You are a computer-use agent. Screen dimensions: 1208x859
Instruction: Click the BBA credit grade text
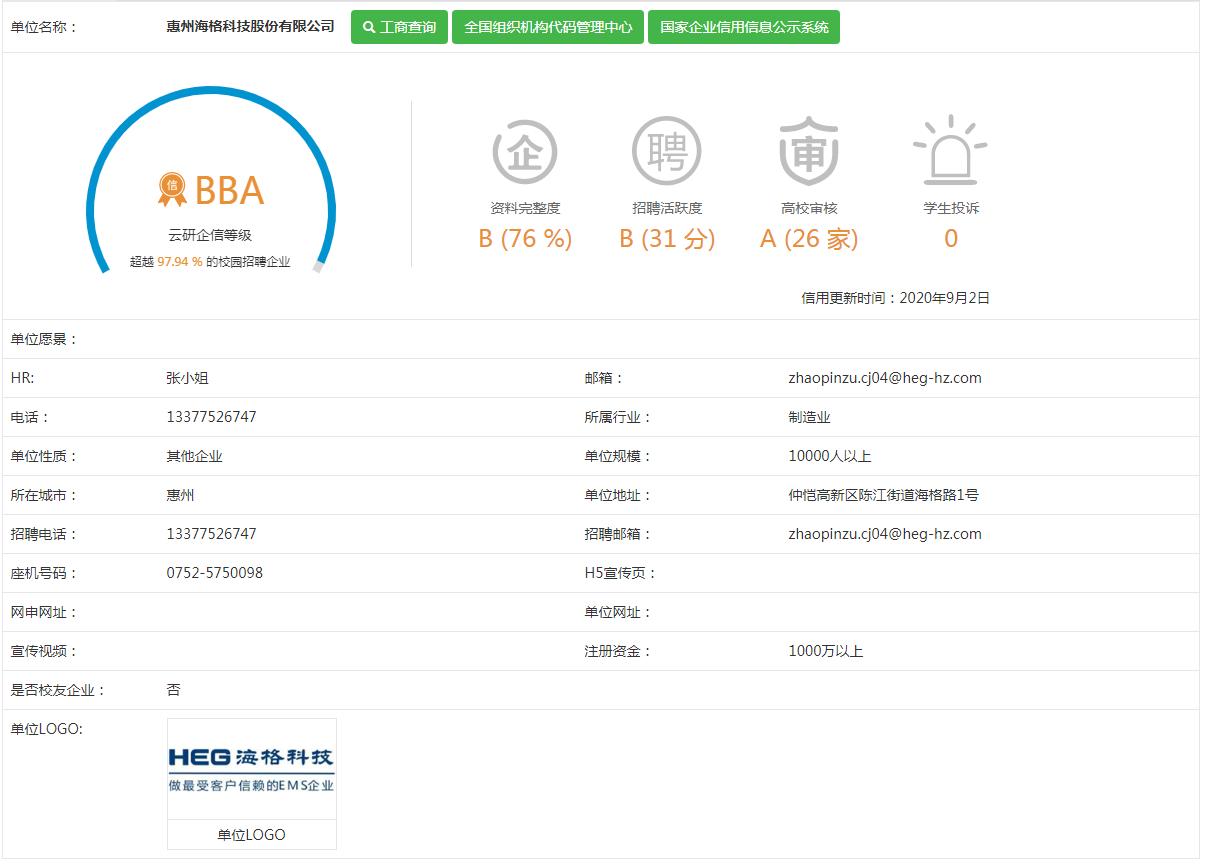click(229, 191)
